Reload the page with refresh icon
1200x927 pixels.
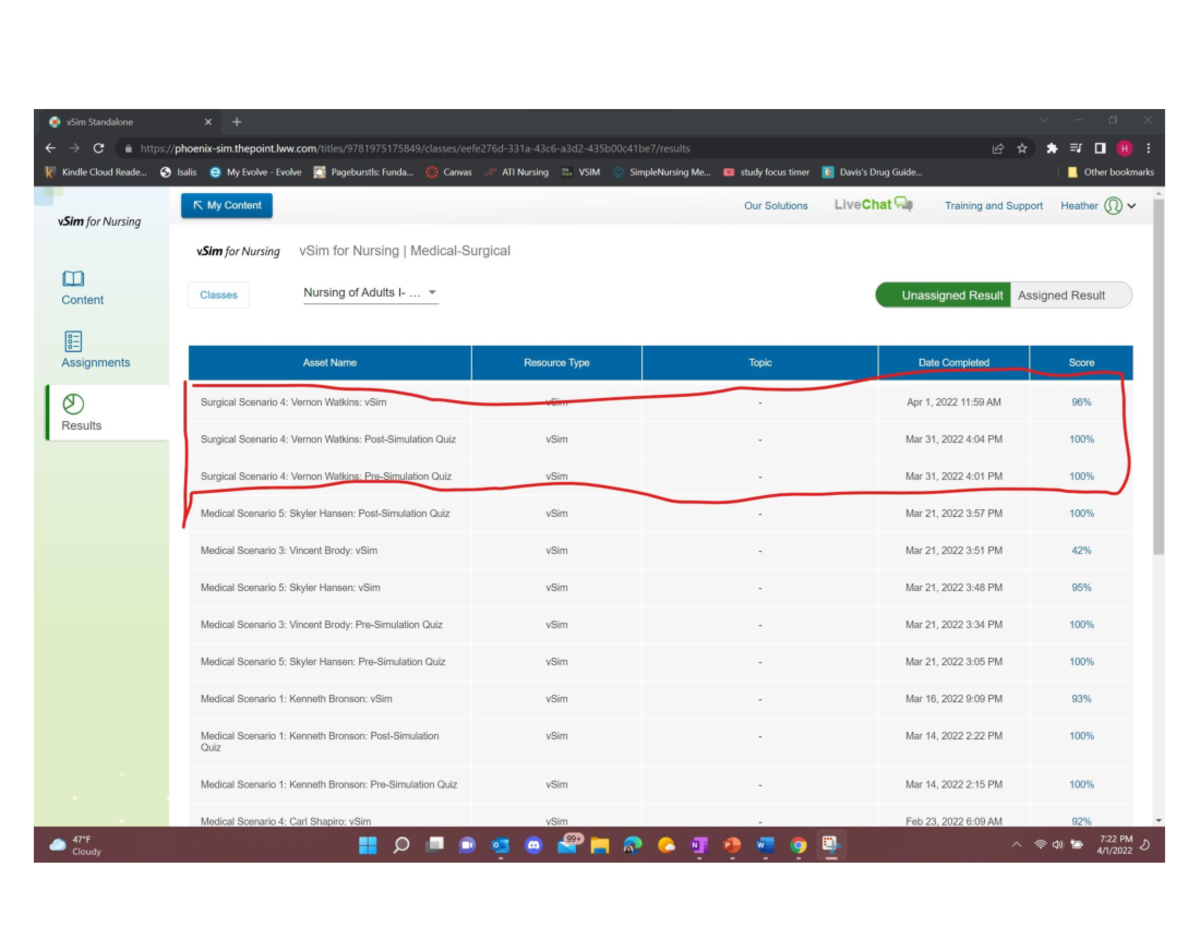click(x=98, y=148)
